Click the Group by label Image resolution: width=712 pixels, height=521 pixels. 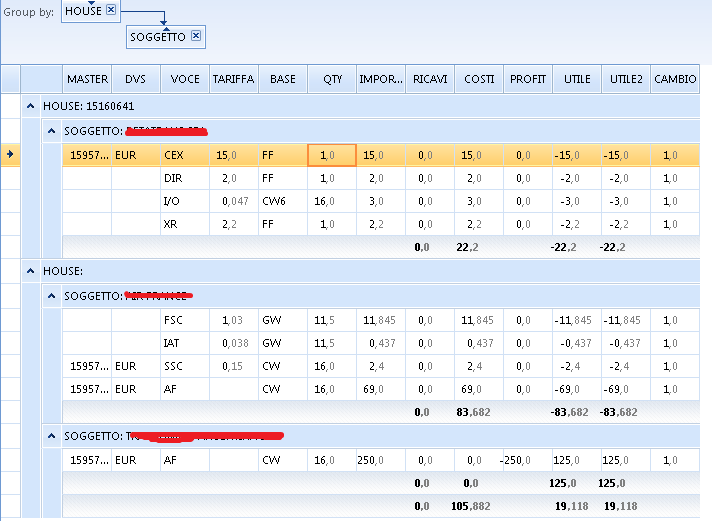click(29, 12)
